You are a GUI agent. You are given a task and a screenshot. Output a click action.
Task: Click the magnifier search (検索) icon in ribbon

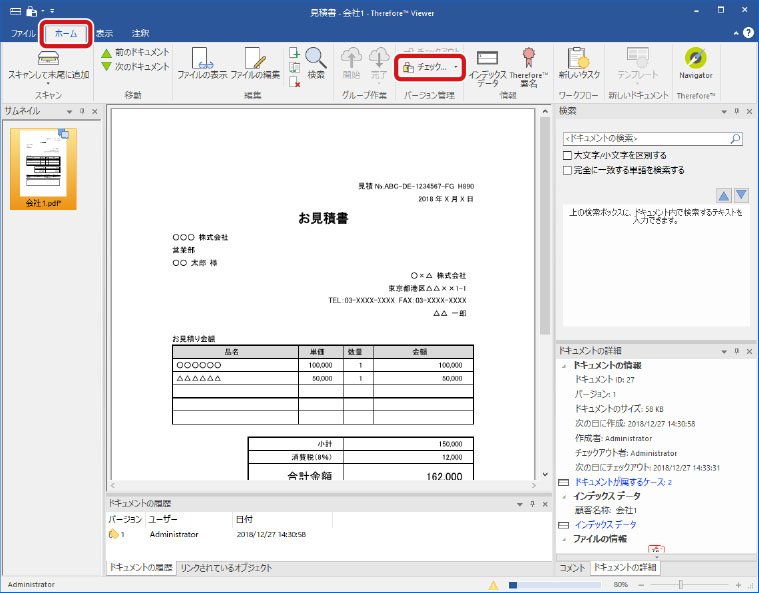(316, 60)
